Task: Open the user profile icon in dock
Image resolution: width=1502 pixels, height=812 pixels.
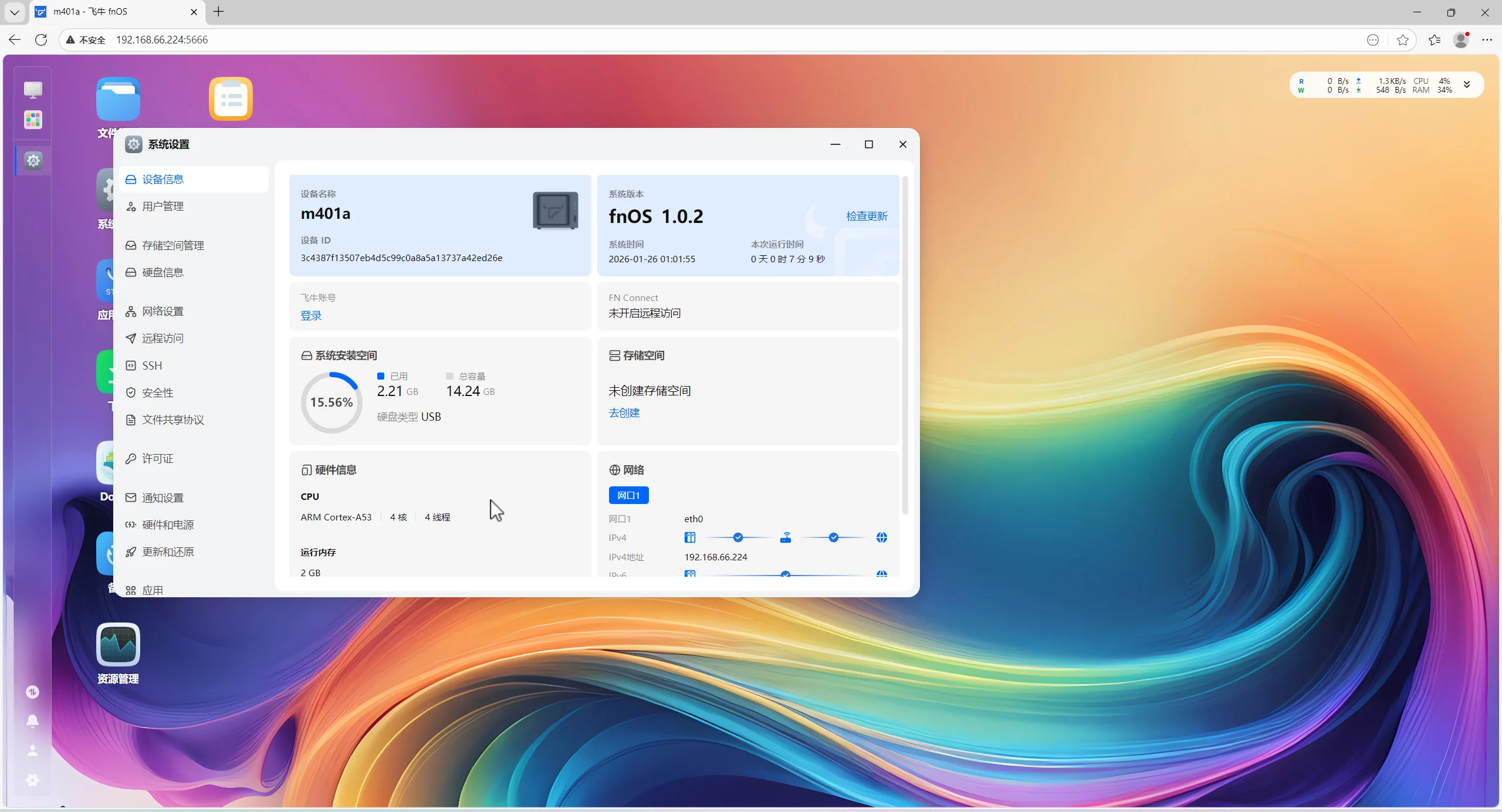Action: pos(33,750)
